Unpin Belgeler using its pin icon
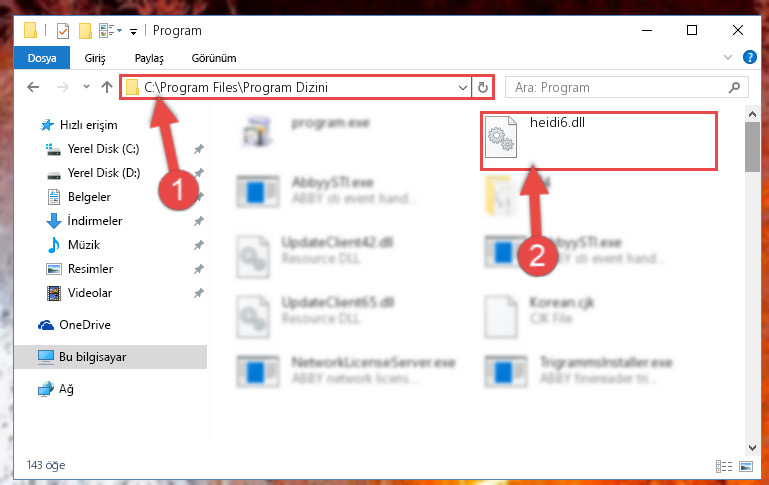769x485 pixels. click(x=198, y=197)
